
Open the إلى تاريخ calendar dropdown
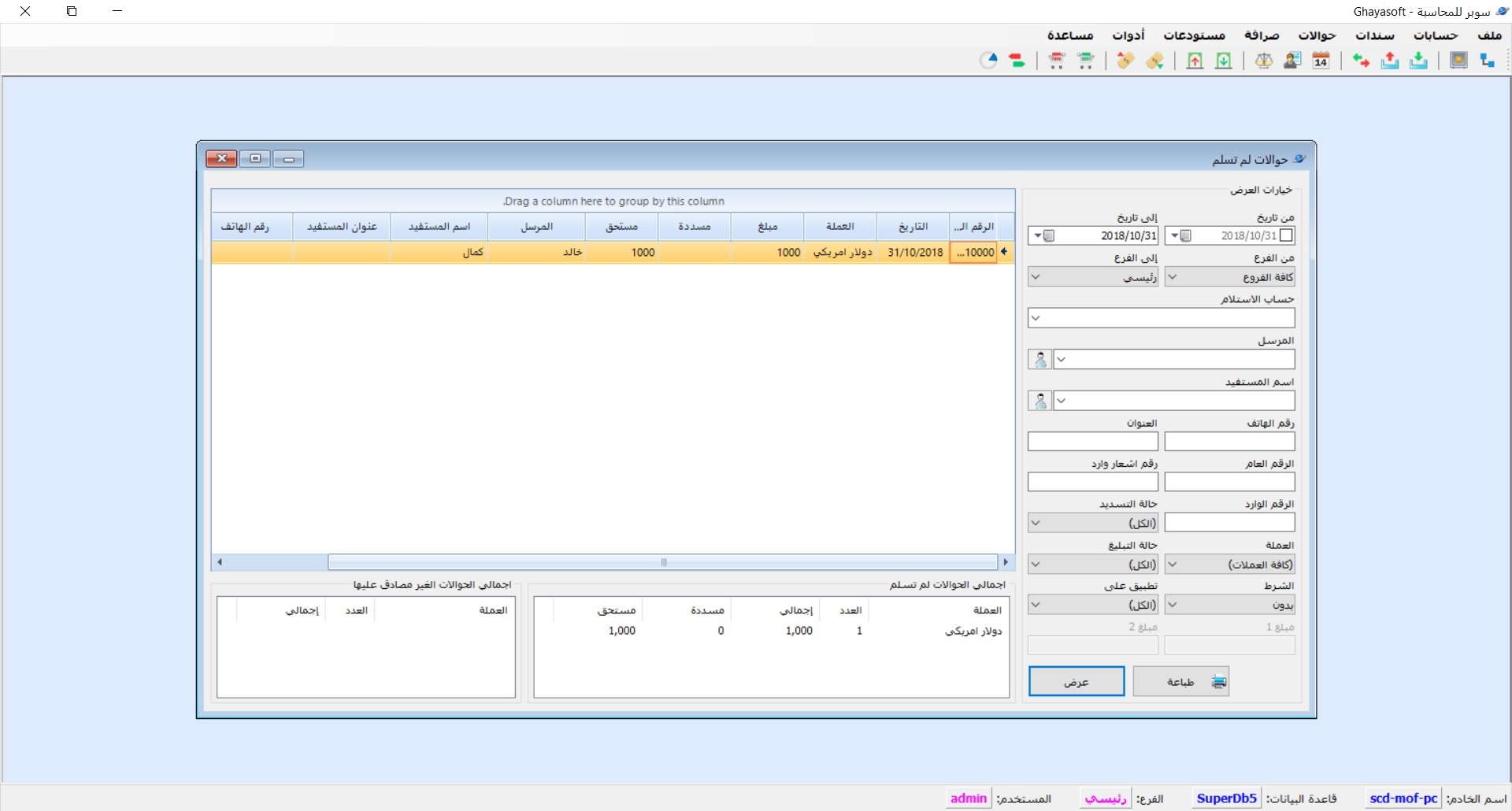tap(1043, 235)
